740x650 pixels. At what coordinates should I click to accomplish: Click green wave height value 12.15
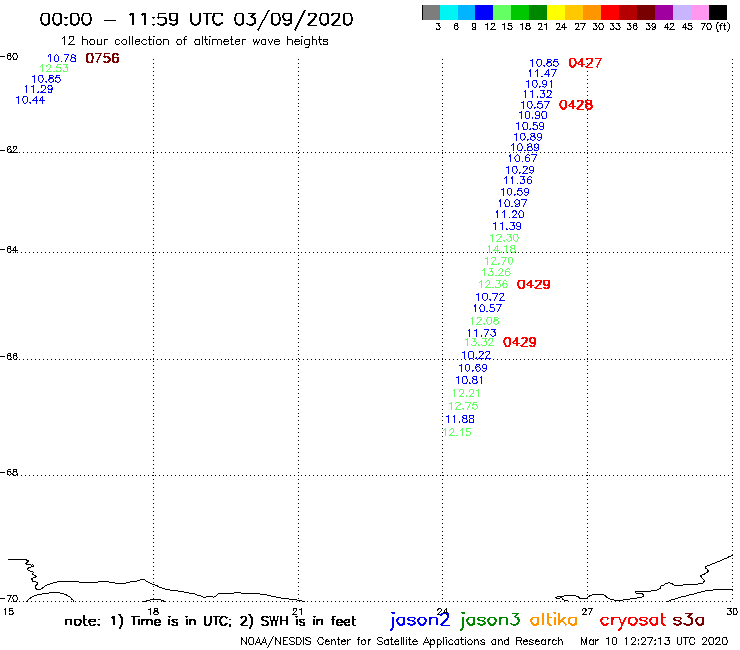click(x=457, y=432)
